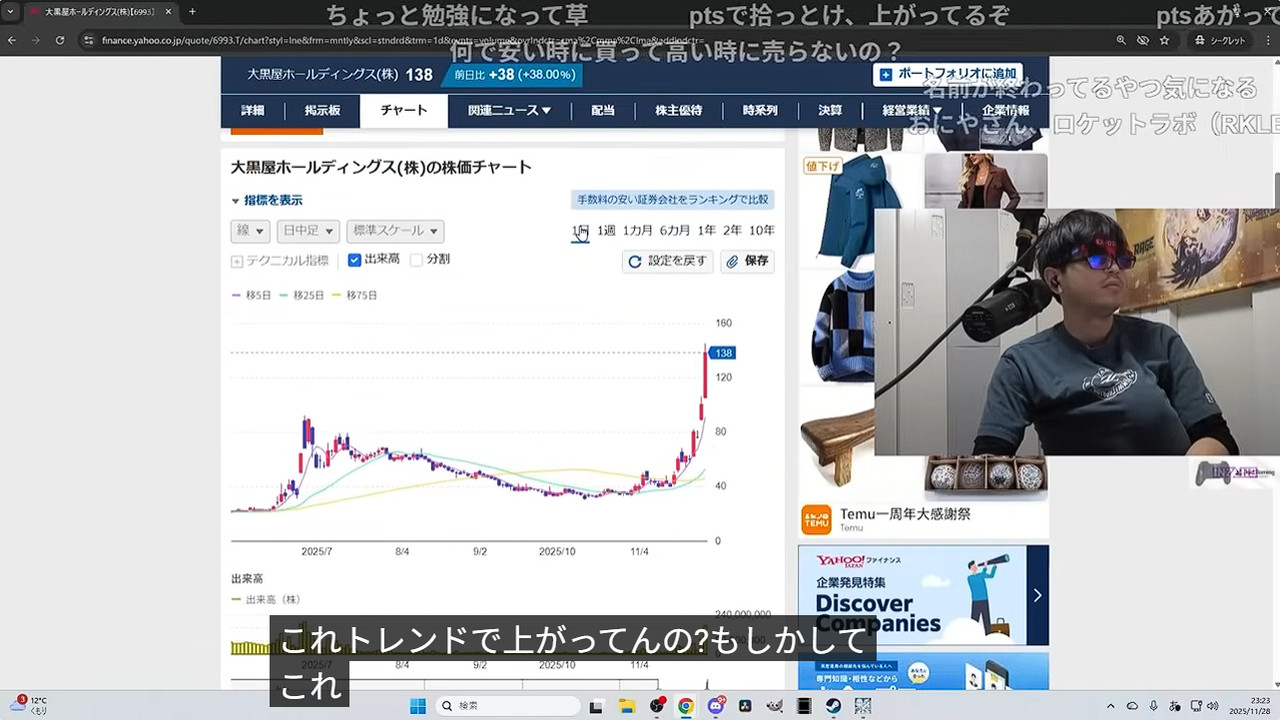1280x720 pixels.
Task: Open the 標準スケール scale dropdown
Action: coord(395,231)
